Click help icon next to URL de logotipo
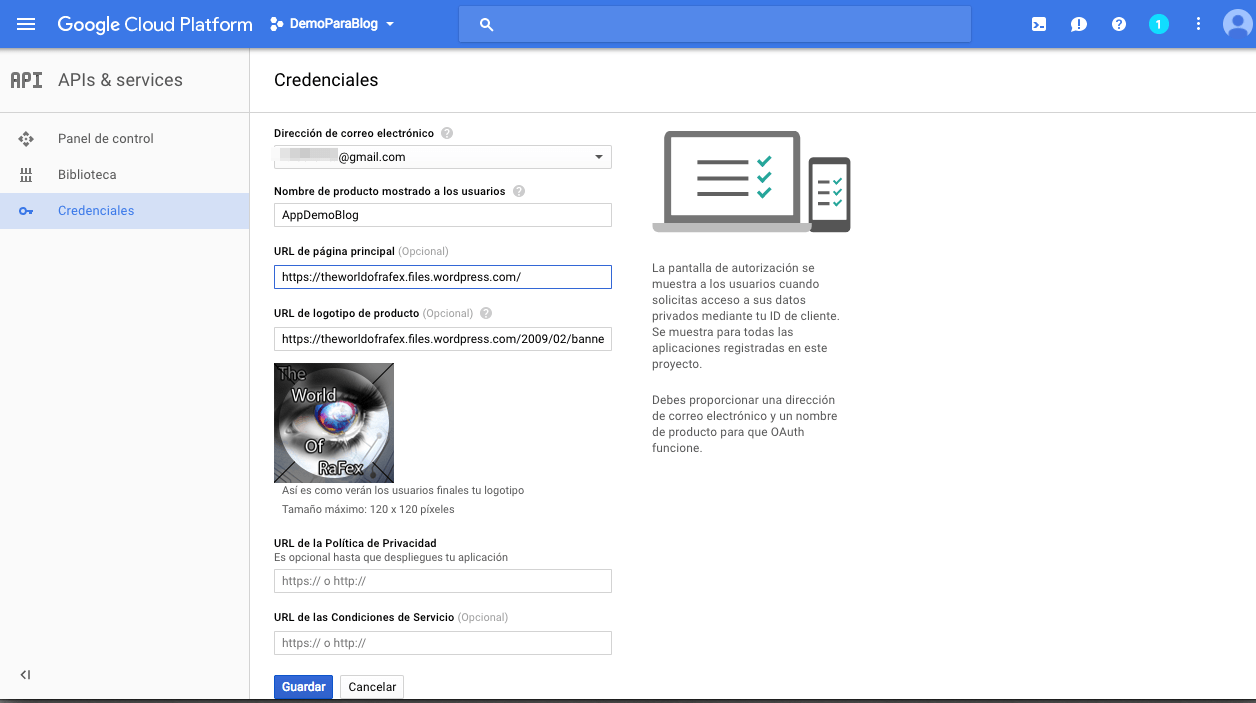Image resolution: width=1256 pixels, height=703 pixels. (x=486, y=313)
